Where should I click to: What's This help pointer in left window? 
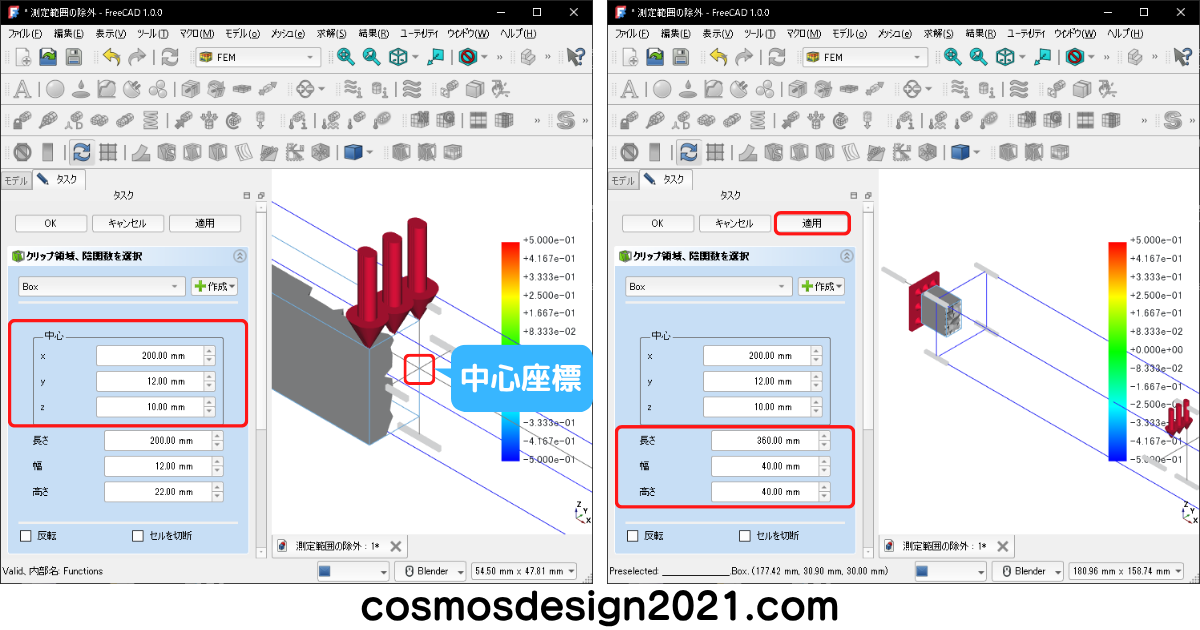click(575, 57)
